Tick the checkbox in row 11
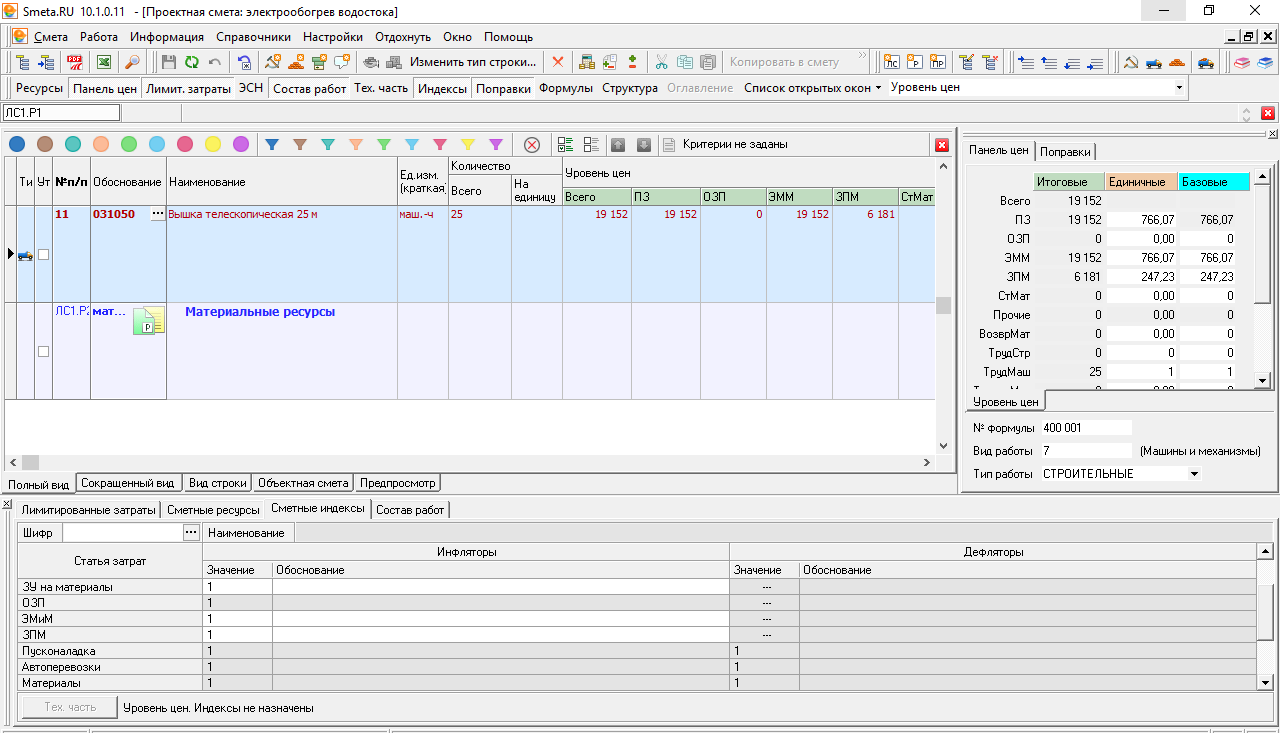Screen dimensions: 1280x733 [43, 255]
